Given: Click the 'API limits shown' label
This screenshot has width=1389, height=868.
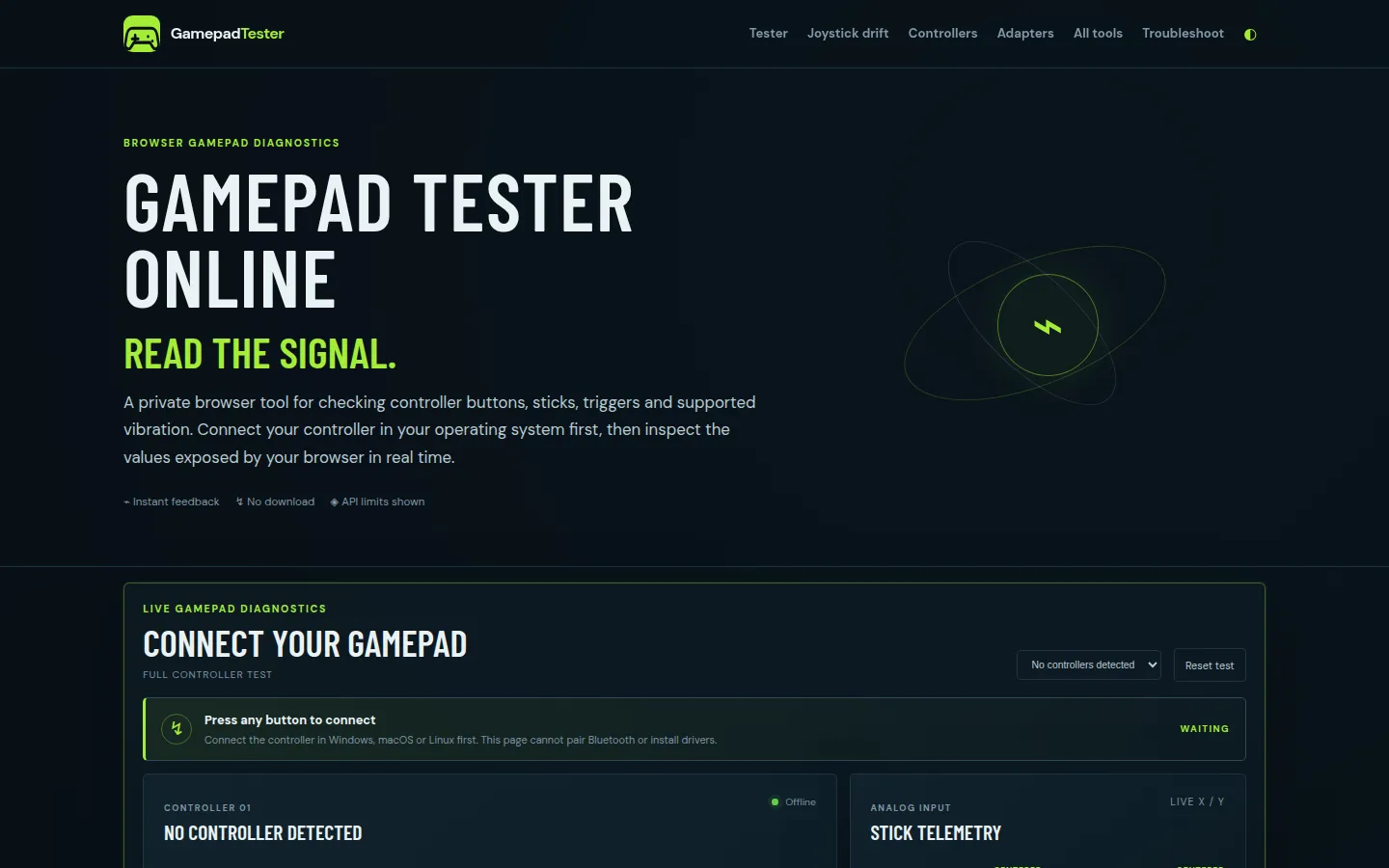Looking at the screenshot, I should point(383,502).
